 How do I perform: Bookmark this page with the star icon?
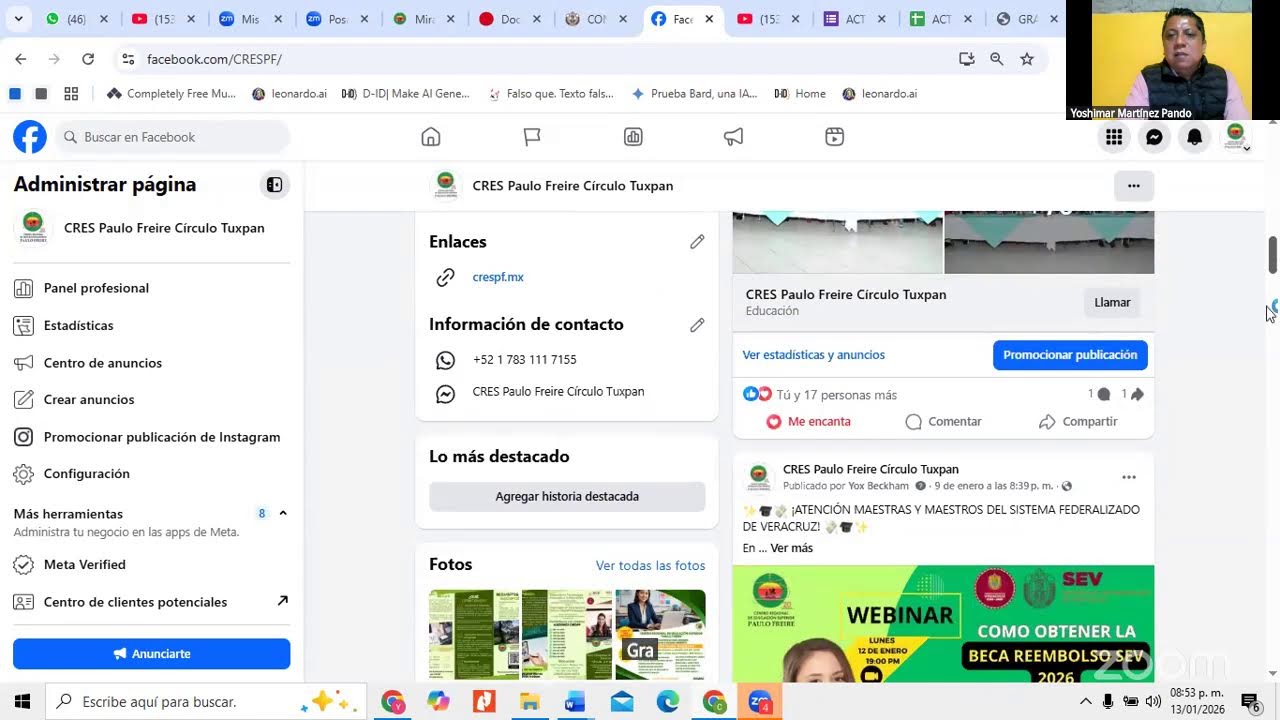click(x=1027, y=59)
